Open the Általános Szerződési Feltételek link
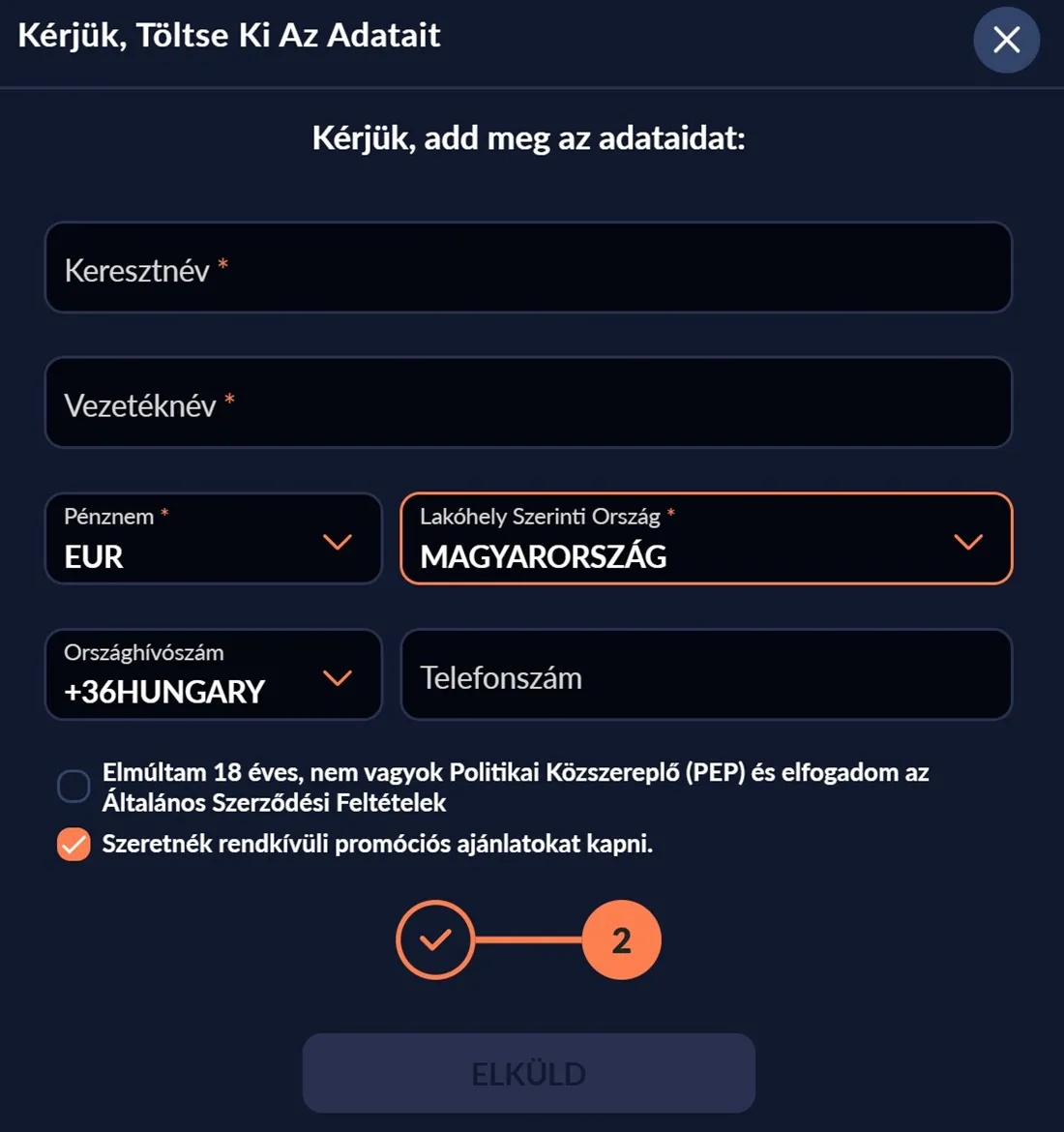 (274, 803)
